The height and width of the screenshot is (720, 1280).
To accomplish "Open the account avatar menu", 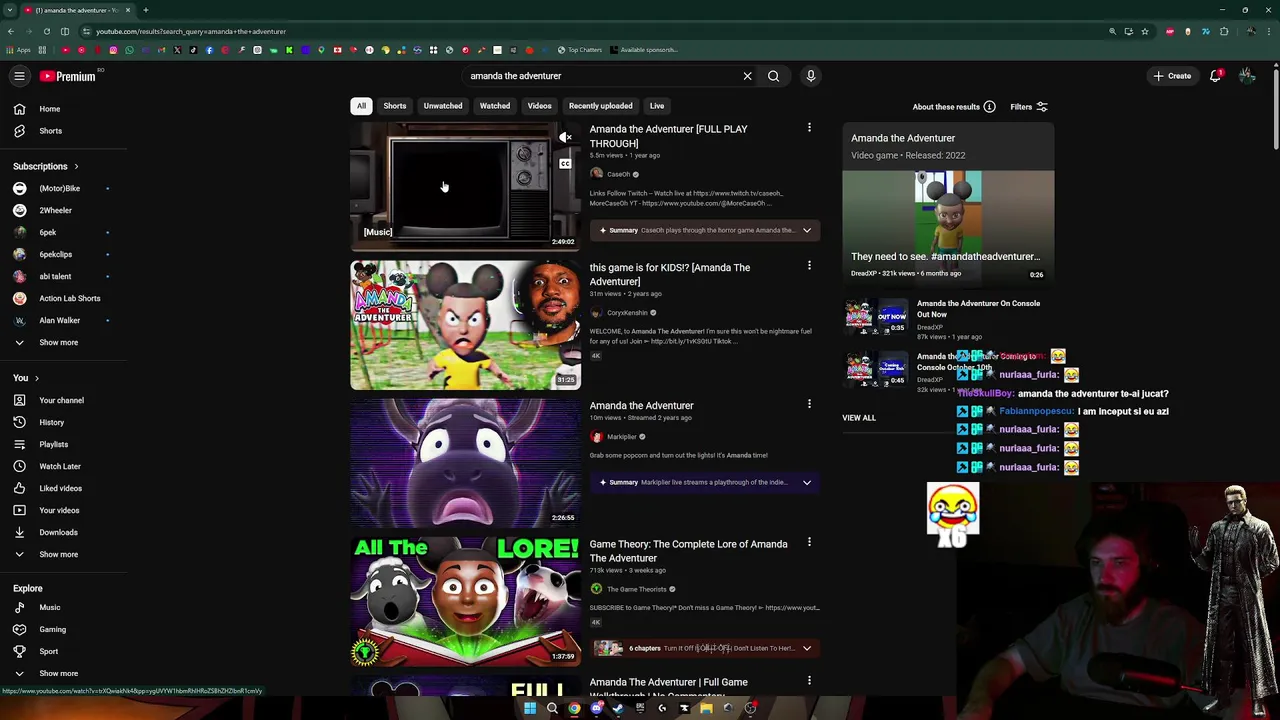I will point(1247,76).
